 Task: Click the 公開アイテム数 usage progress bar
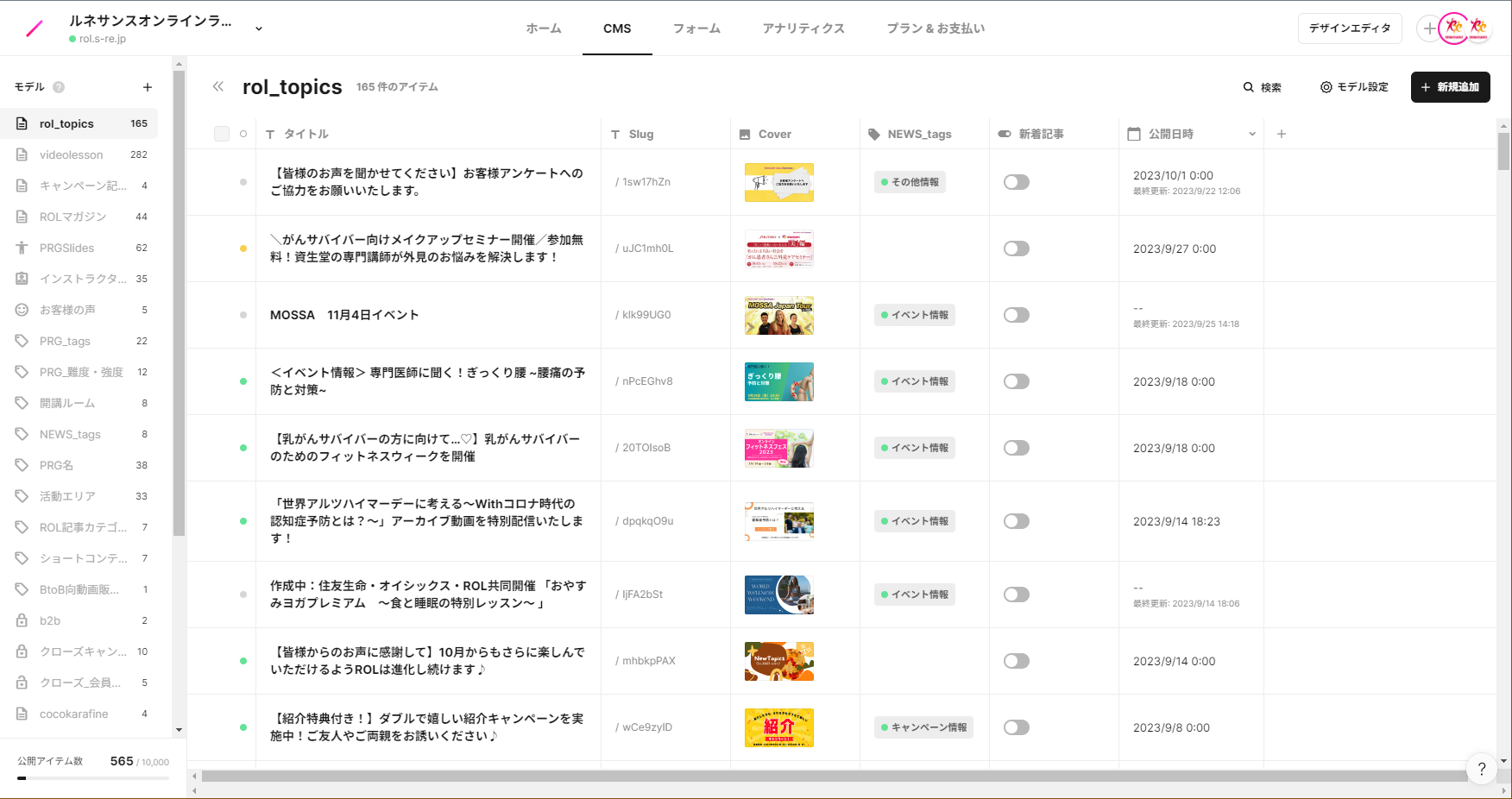coord(93,778)
